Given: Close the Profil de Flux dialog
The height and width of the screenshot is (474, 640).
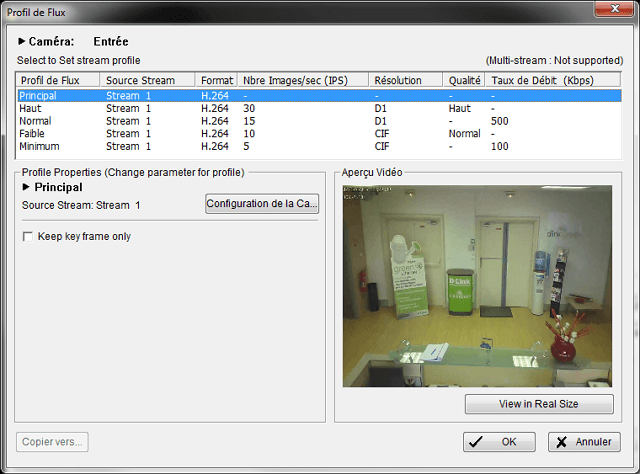Looking at the screenshot, I should coord(615,9).
